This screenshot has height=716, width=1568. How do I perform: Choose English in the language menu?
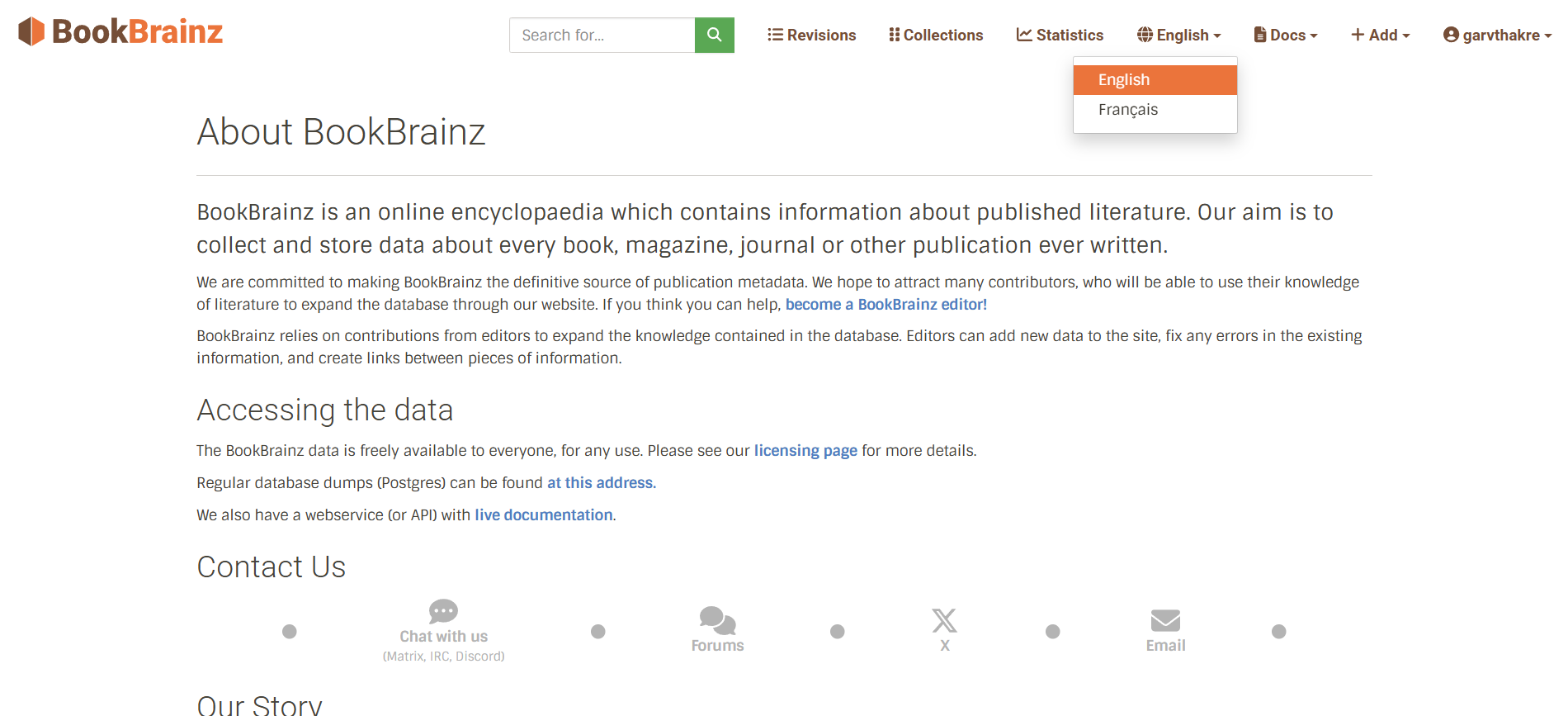1124,80
